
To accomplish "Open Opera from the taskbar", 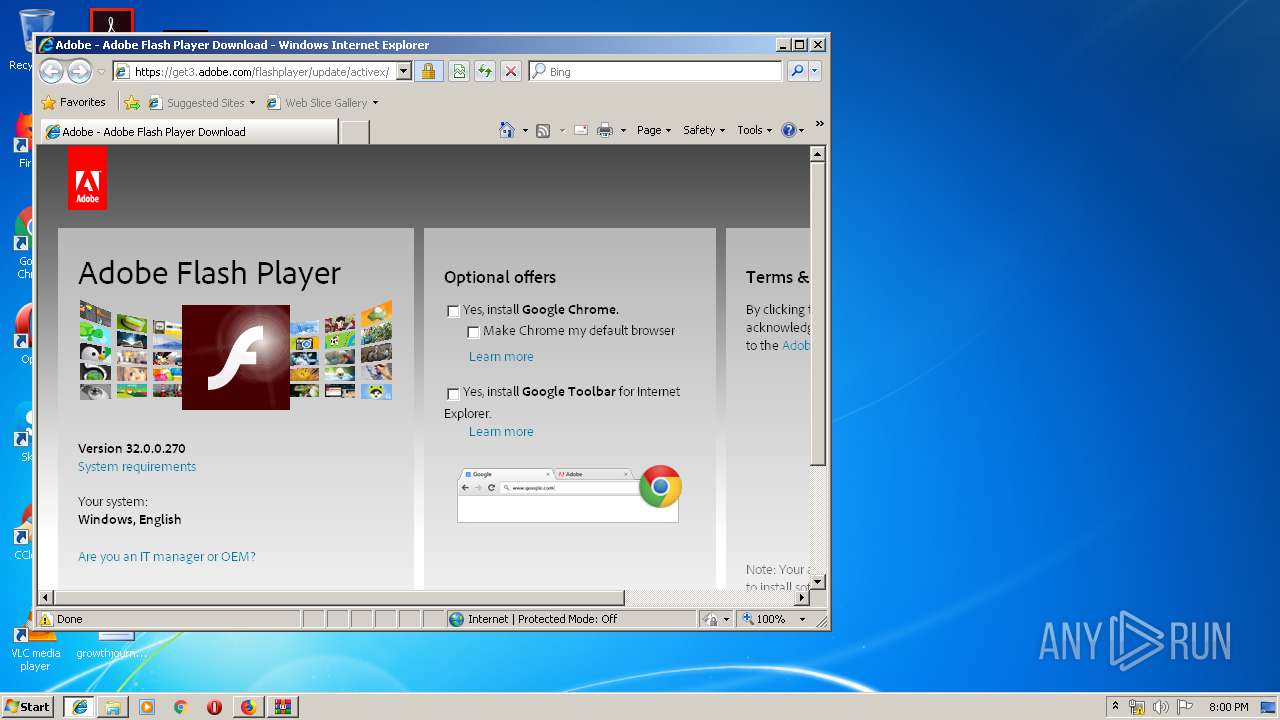I will [214, 707].
